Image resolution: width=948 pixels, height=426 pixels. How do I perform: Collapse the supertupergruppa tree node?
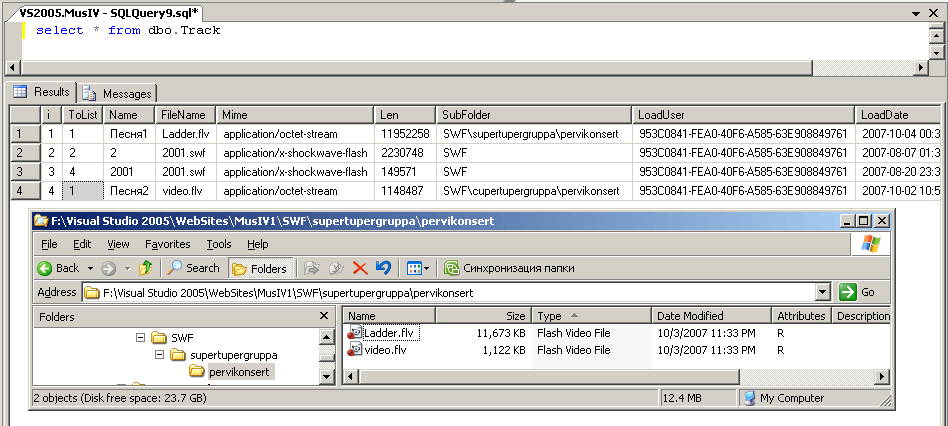coord(160,355)
